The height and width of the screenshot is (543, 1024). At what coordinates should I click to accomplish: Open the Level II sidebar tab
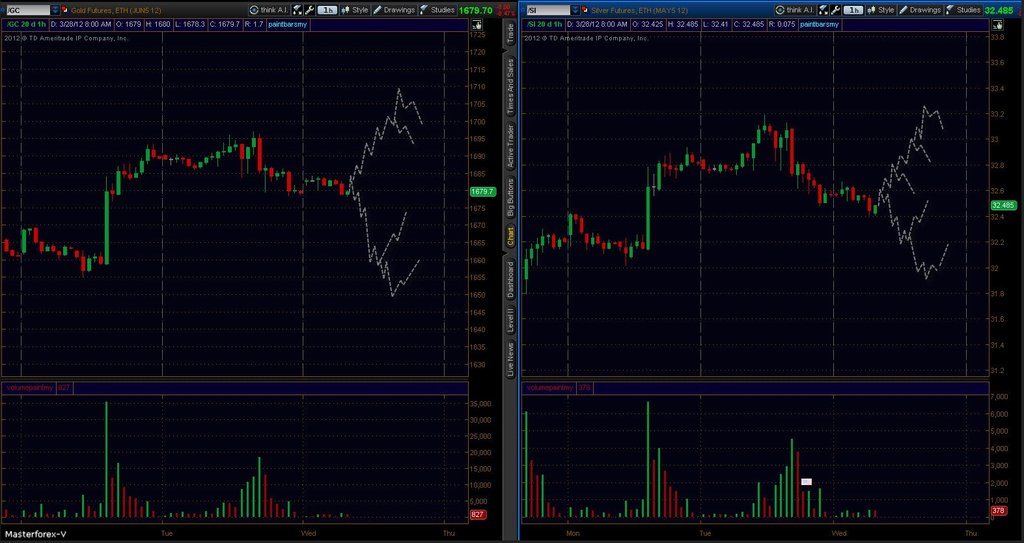coord(510,320)
